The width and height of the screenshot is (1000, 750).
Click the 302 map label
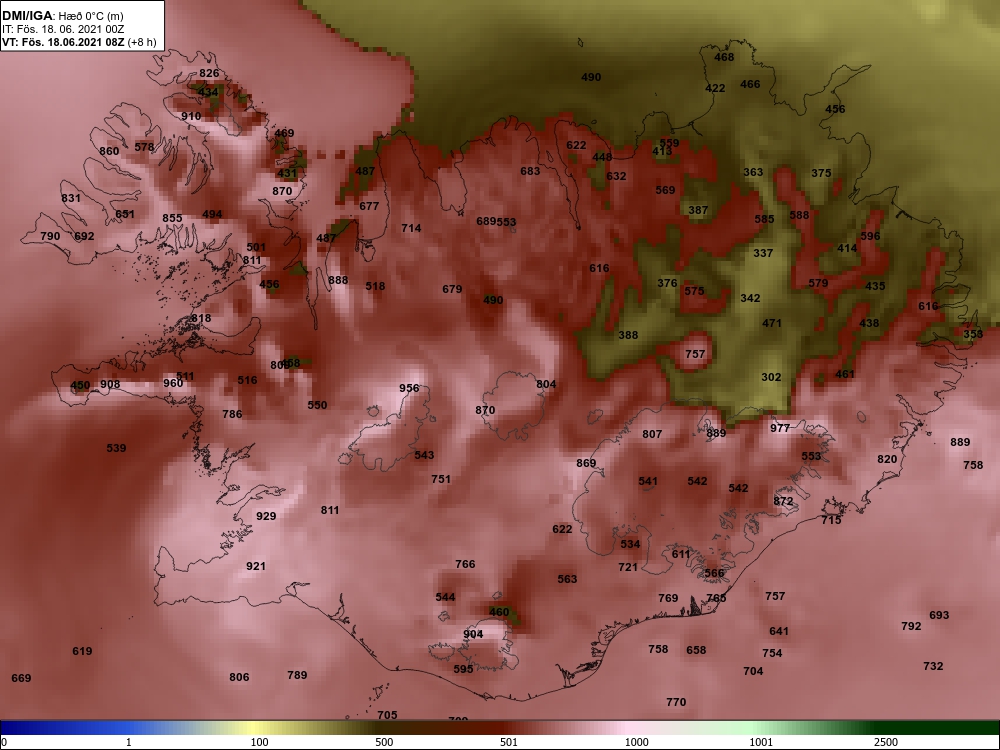(x=771, y=377)
